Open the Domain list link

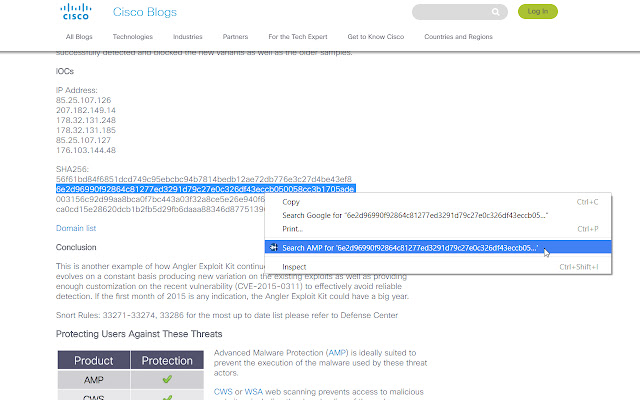tap(76, 228)
